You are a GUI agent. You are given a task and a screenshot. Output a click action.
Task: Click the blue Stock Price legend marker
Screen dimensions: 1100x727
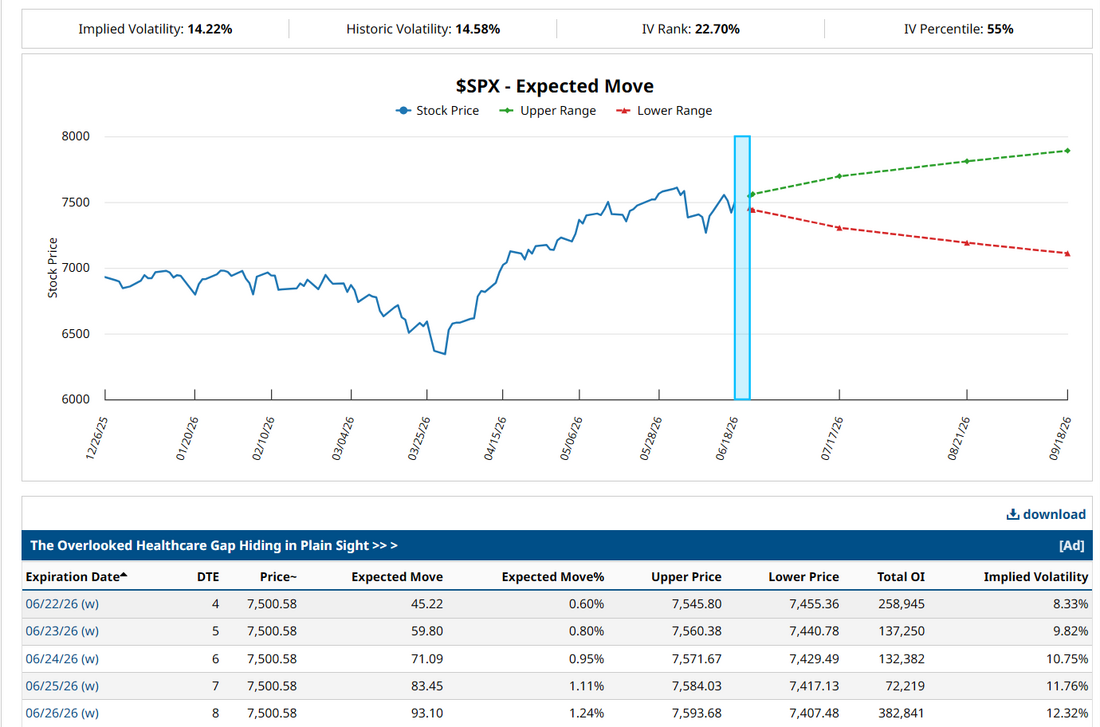403,111
